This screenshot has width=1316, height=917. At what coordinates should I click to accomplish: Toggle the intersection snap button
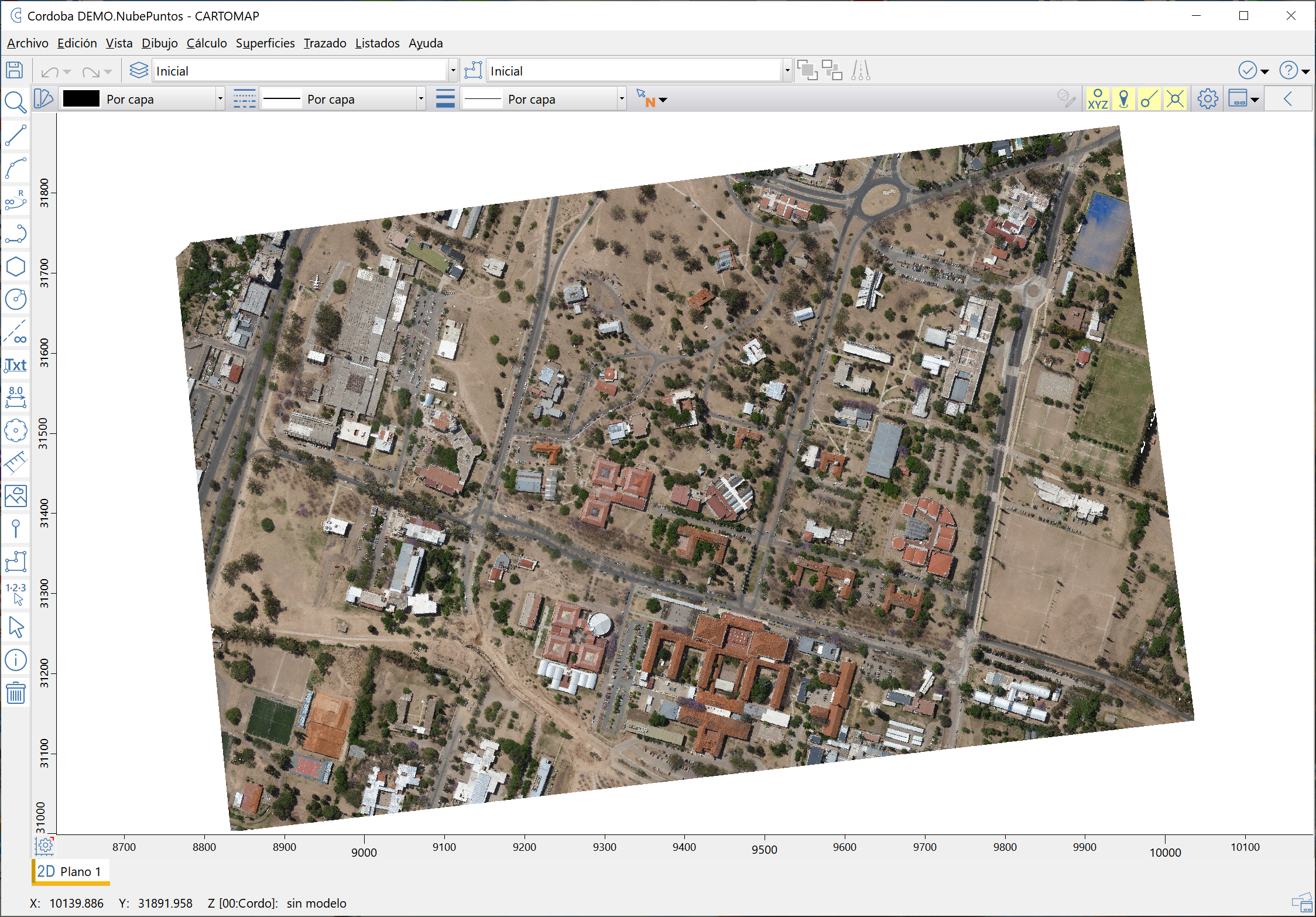click(1175, 99)
